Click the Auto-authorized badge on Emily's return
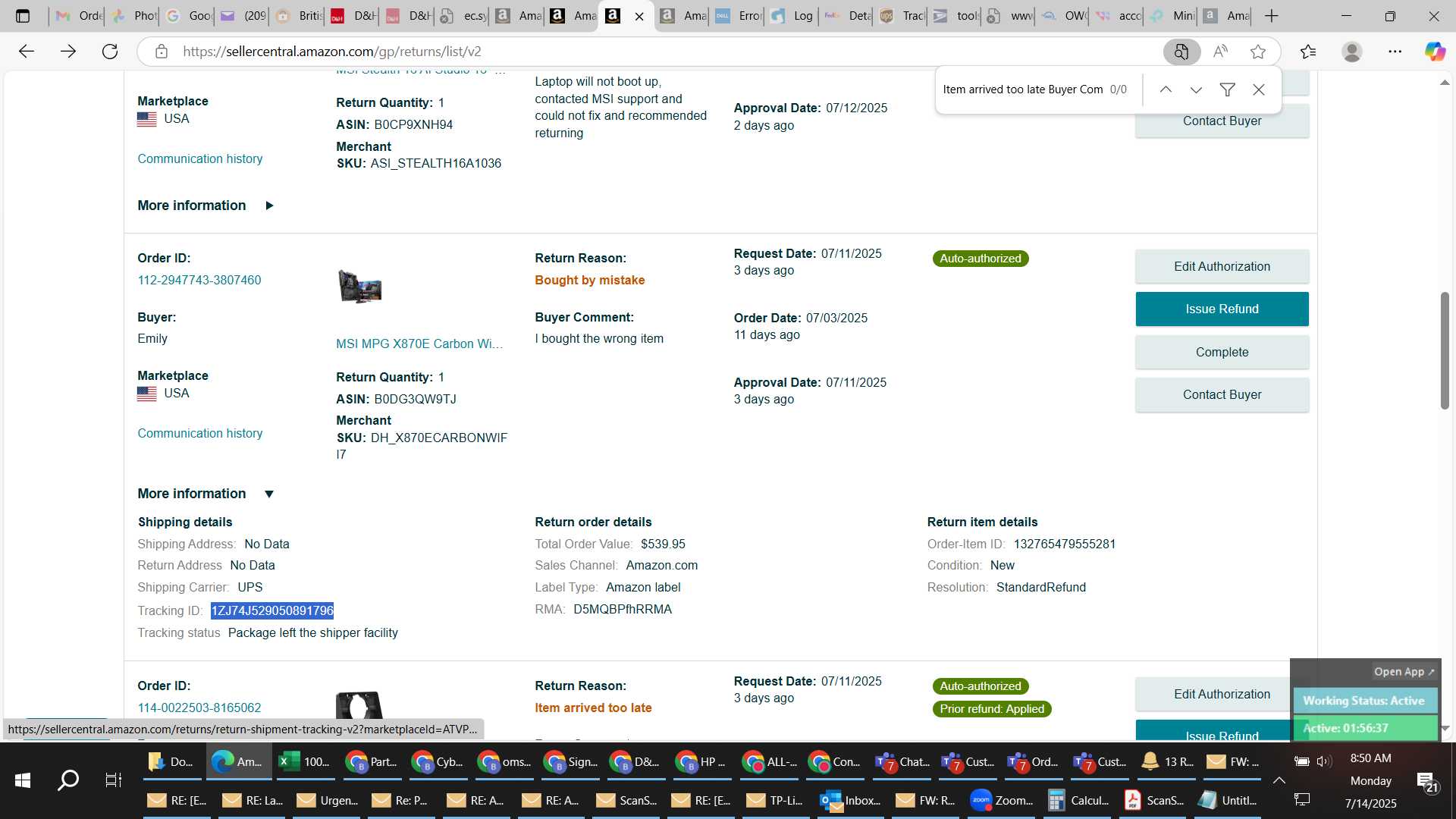 (981, 259)
